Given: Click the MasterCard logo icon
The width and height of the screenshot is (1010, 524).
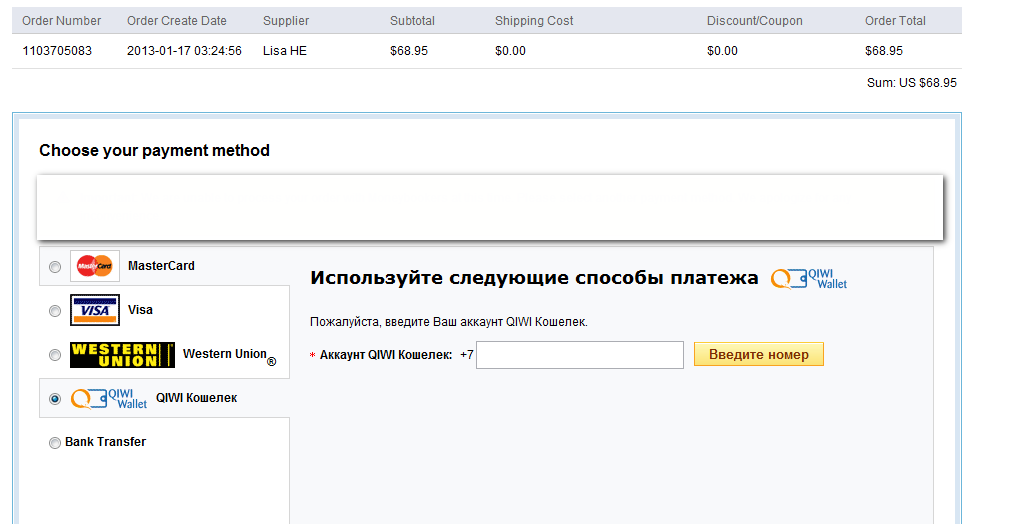Looking at the screenshot, I should click(95, 266).
